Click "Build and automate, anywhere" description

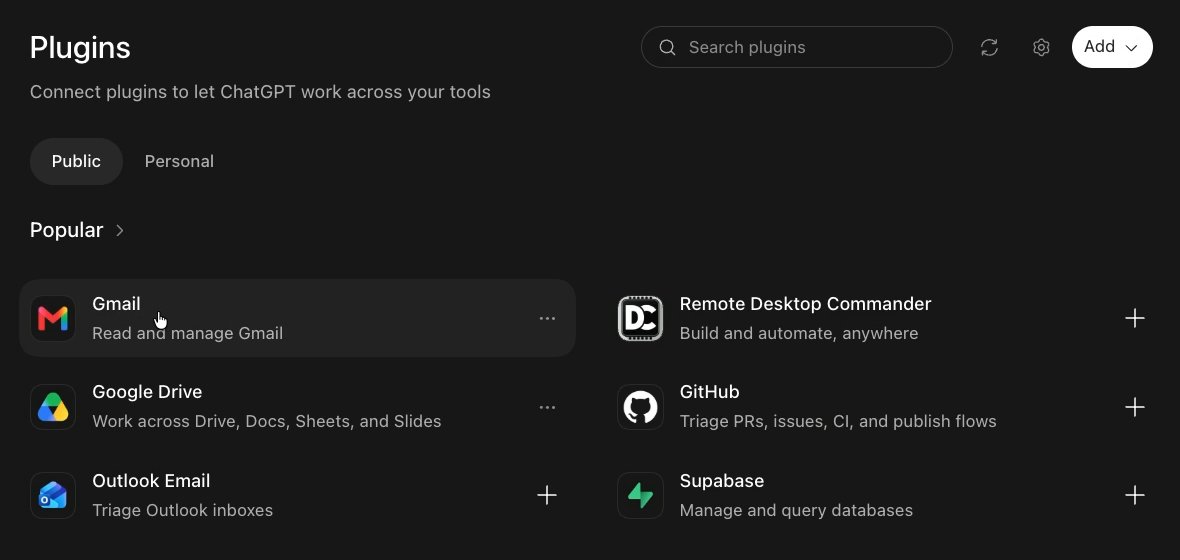(798, 333)
